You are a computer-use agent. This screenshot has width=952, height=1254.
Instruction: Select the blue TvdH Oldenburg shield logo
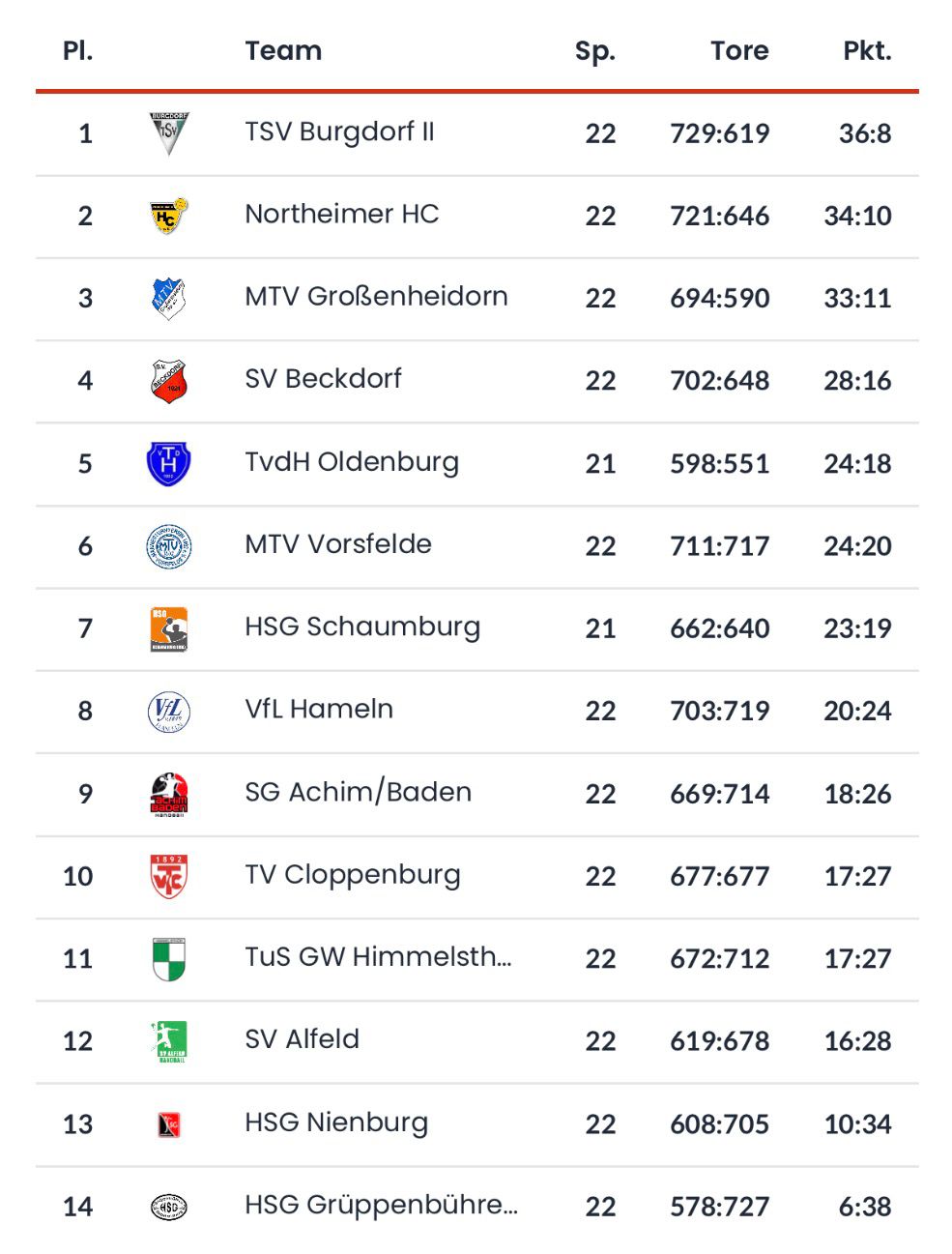coord(169,463)
